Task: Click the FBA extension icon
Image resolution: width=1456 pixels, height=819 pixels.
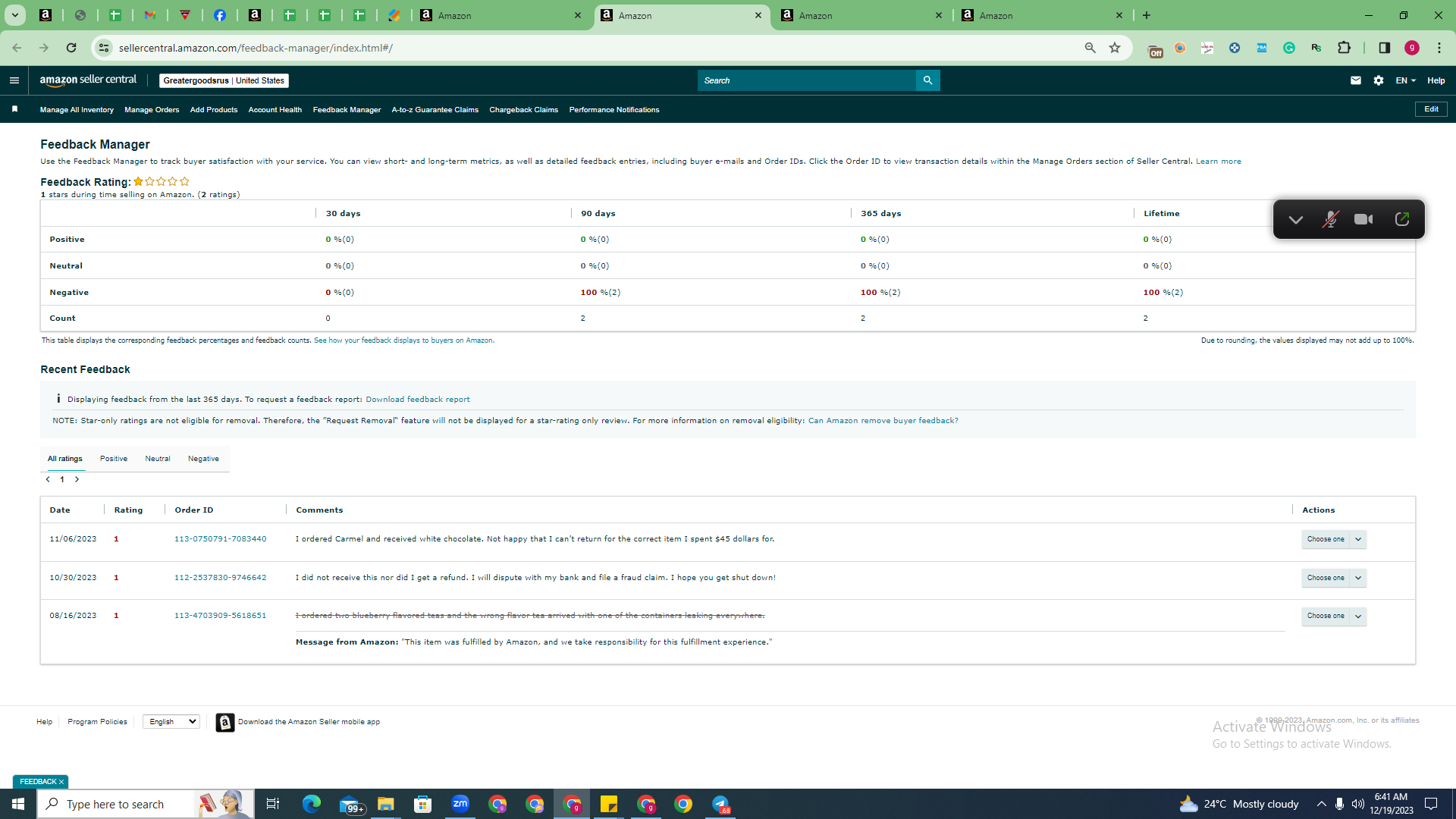Action: coord(1262,48)
